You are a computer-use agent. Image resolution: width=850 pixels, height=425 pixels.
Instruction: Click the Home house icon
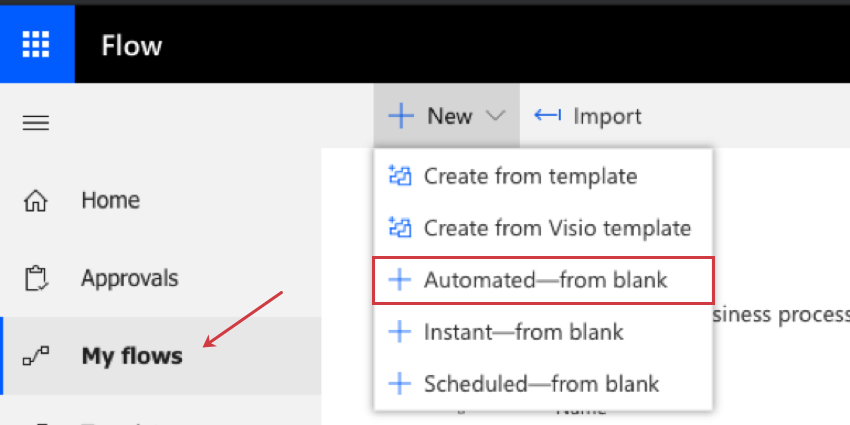(36, 201)
